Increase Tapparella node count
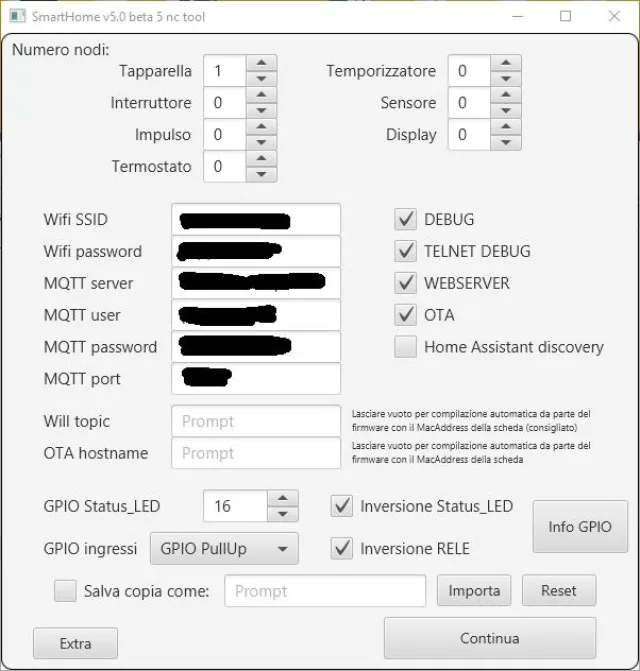640x671 pixels. tap(261, 63)
